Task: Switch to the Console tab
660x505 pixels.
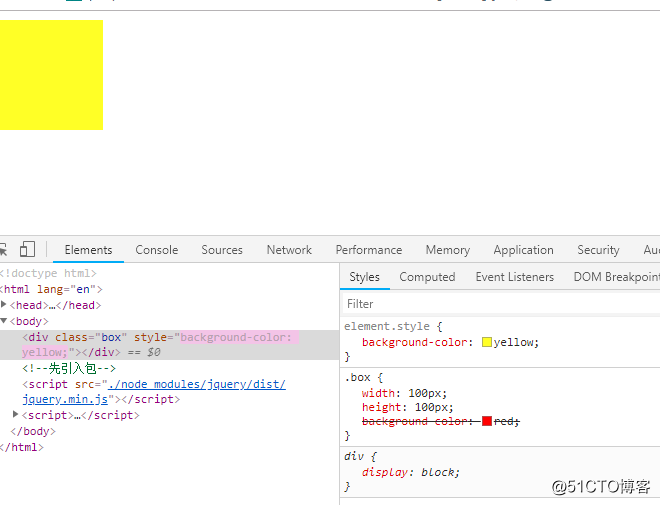Action: tap(157, 250)
